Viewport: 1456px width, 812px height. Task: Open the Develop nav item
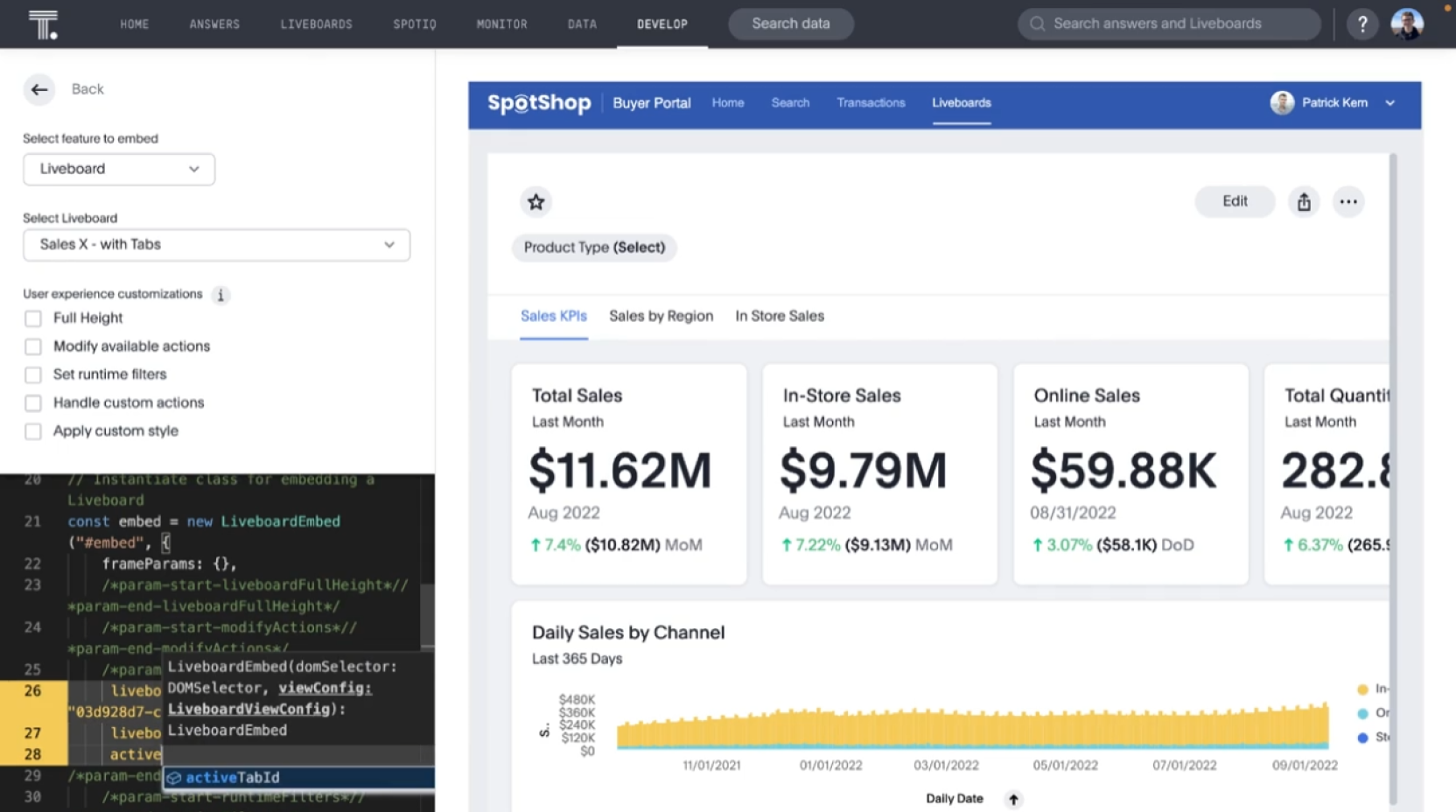(x=662, y=24)
